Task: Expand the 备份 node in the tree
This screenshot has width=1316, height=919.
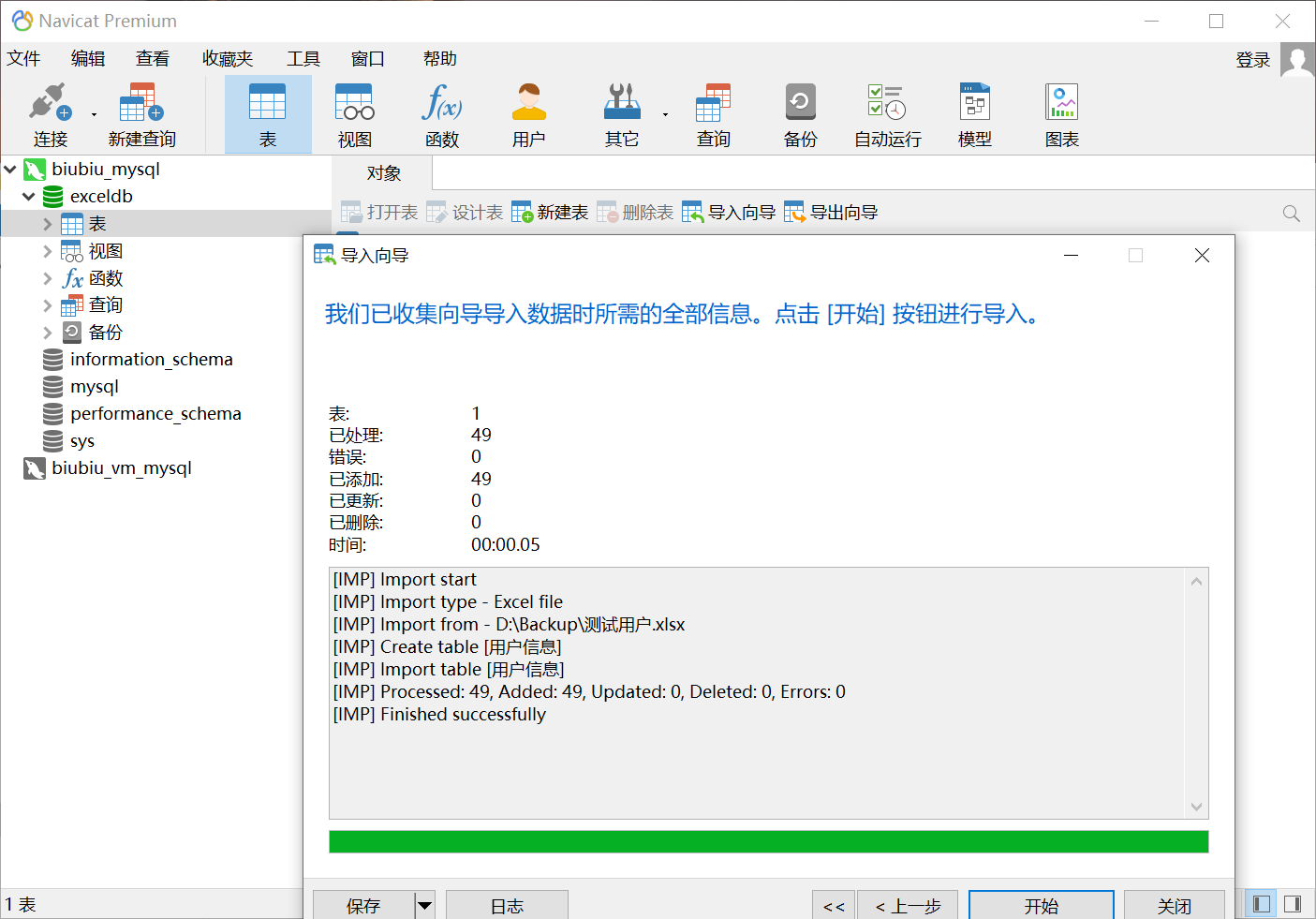Action: click(48, 333)
